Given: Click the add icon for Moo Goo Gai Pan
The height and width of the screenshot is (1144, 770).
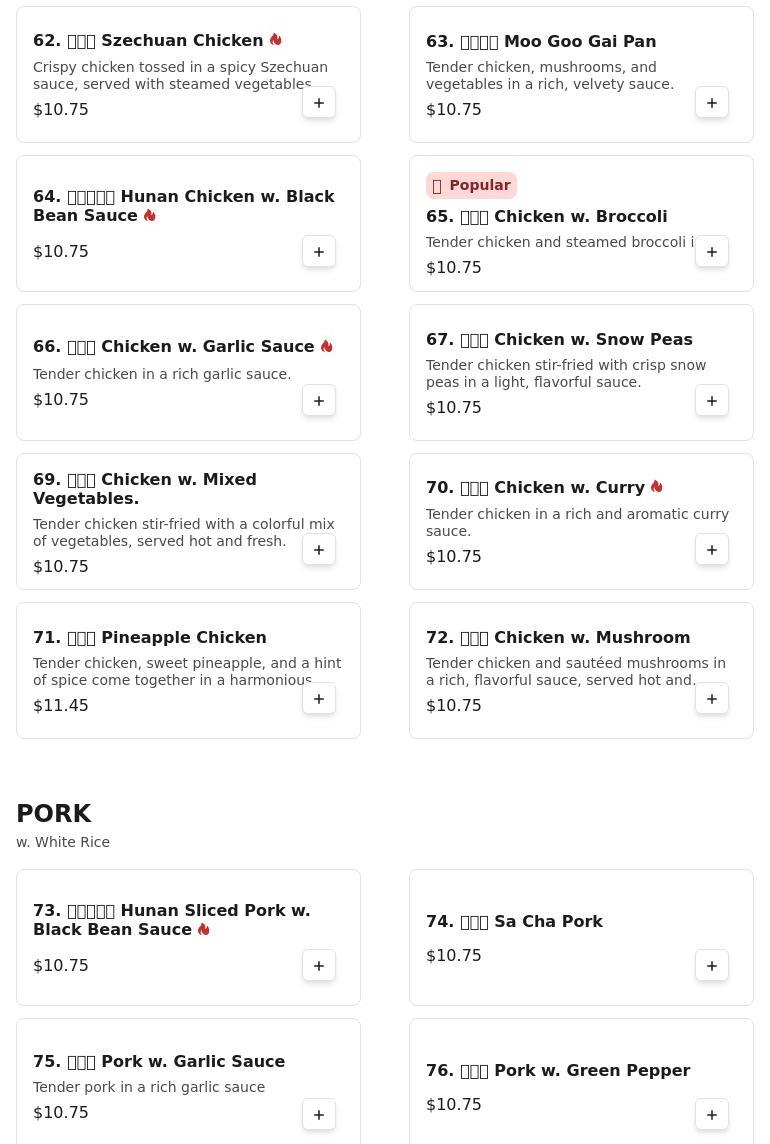Looking at the screenshot, I should (x=712, y=102).
